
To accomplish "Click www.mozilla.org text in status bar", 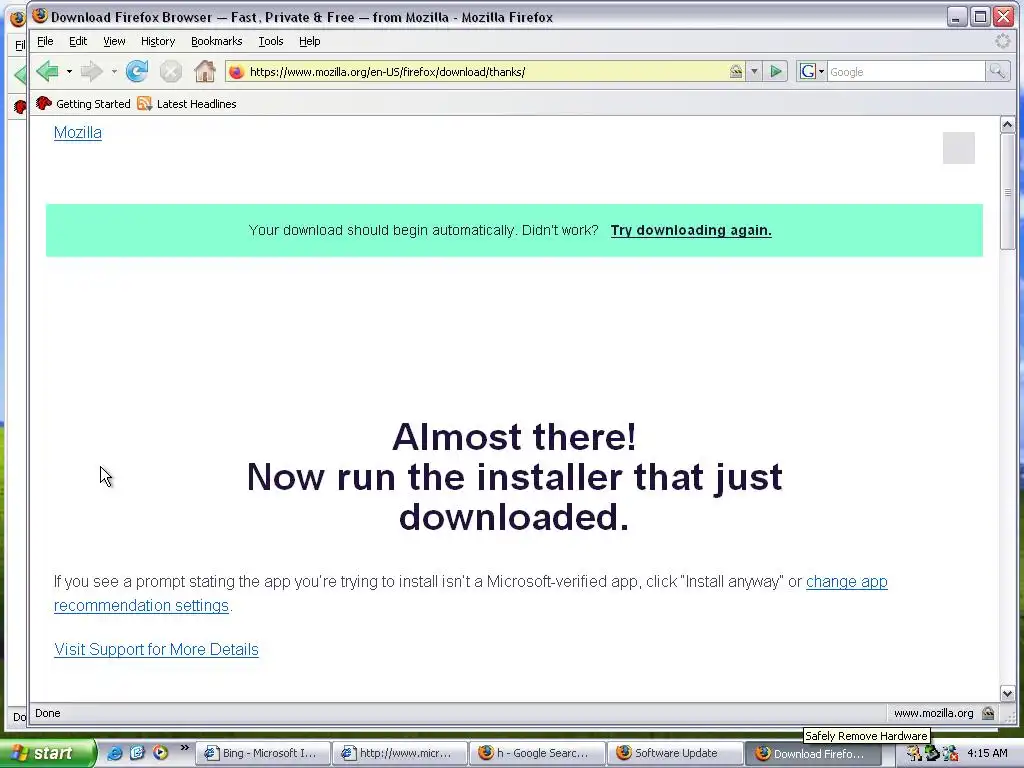I will 933,713.
